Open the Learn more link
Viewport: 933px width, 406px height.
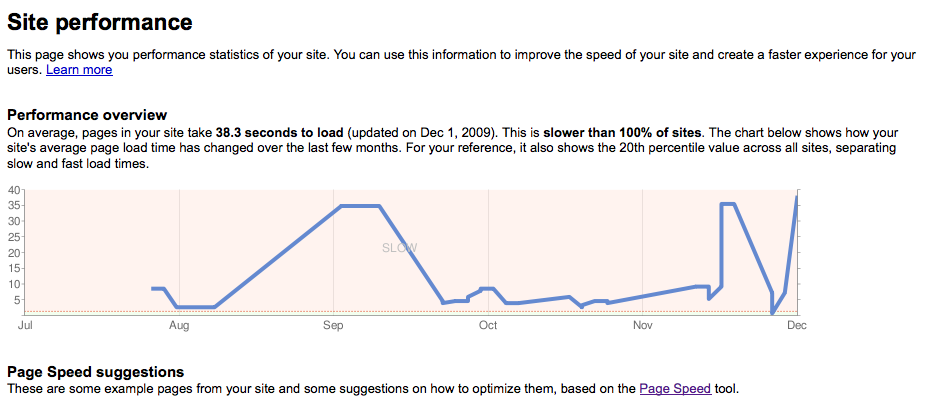[79, 70]
